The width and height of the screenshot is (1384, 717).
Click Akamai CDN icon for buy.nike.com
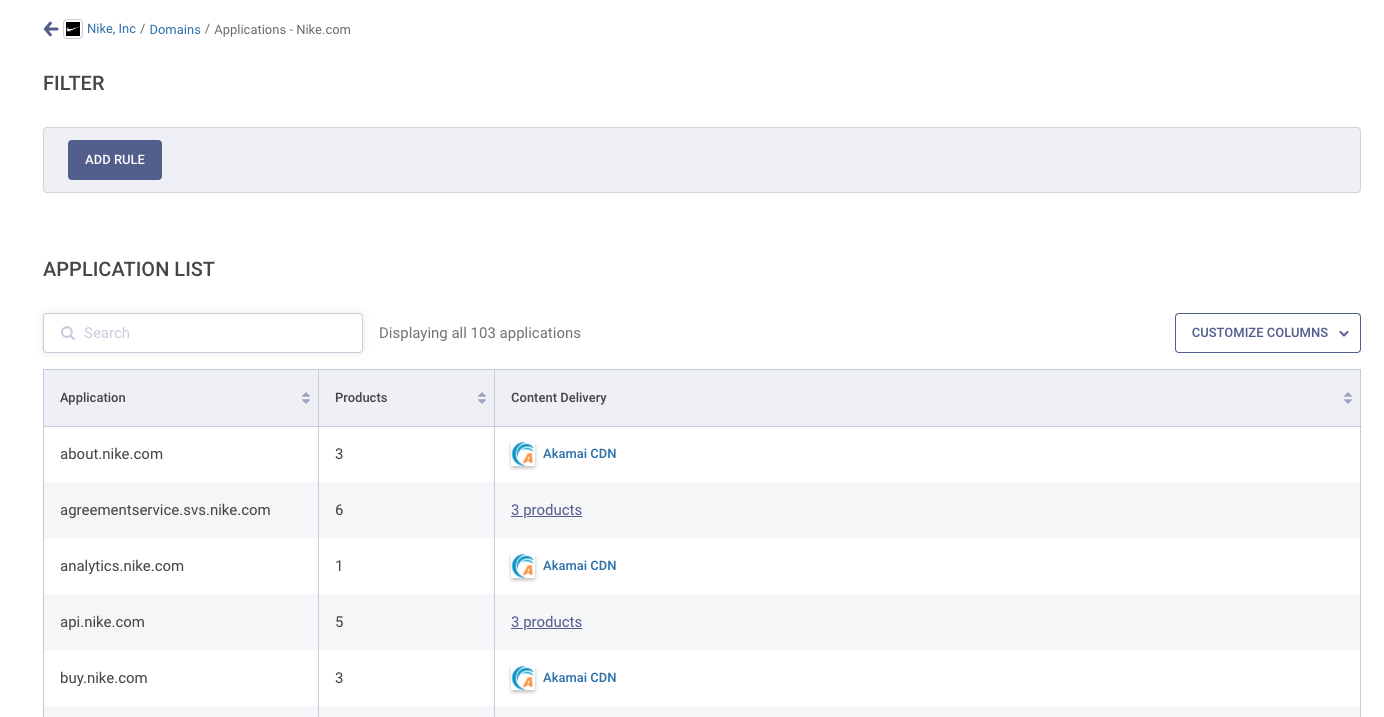[523, 678]
